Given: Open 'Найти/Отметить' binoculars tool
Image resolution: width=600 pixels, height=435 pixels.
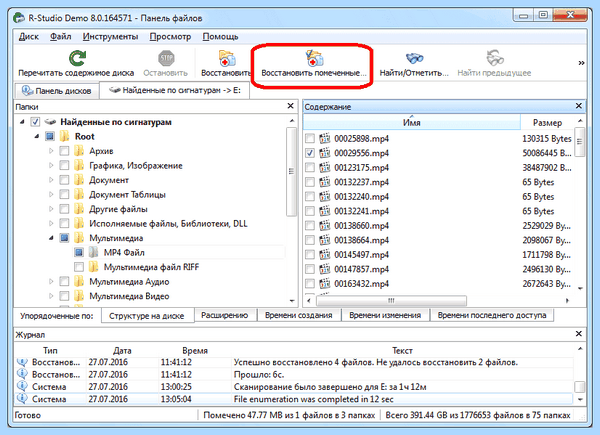Looking at the screenshot, I should tap(414, 58).
